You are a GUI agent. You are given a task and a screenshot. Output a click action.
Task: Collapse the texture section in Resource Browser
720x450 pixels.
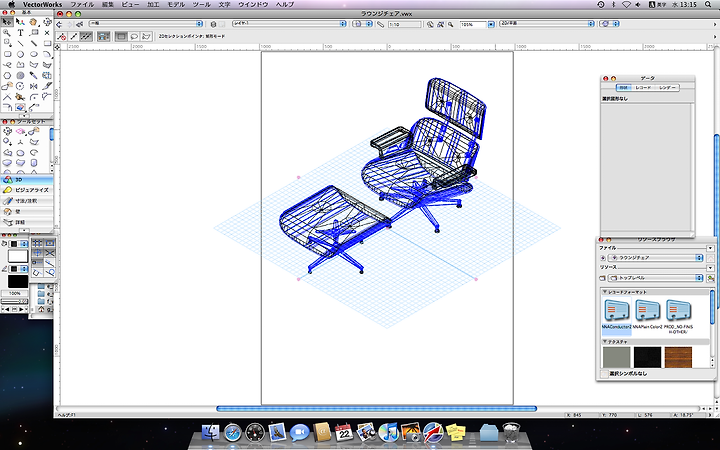pyautogui.click(x=605, y=342)
